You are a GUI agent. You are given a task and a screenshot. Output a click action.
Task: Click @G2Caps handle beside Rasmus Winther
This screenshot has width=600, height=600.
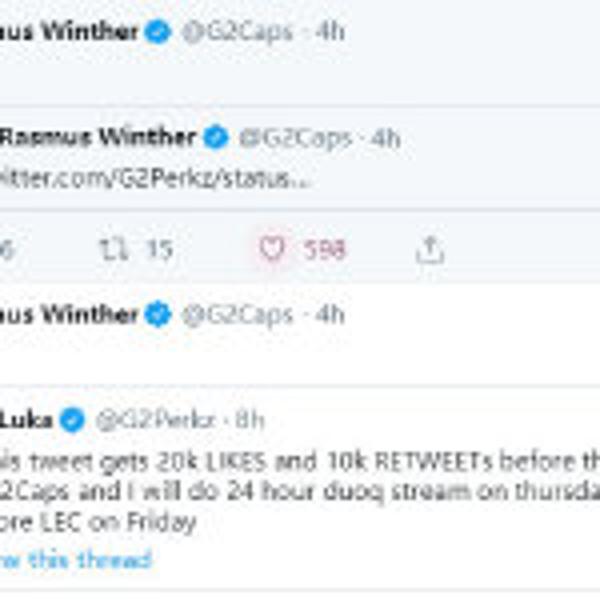295,138
